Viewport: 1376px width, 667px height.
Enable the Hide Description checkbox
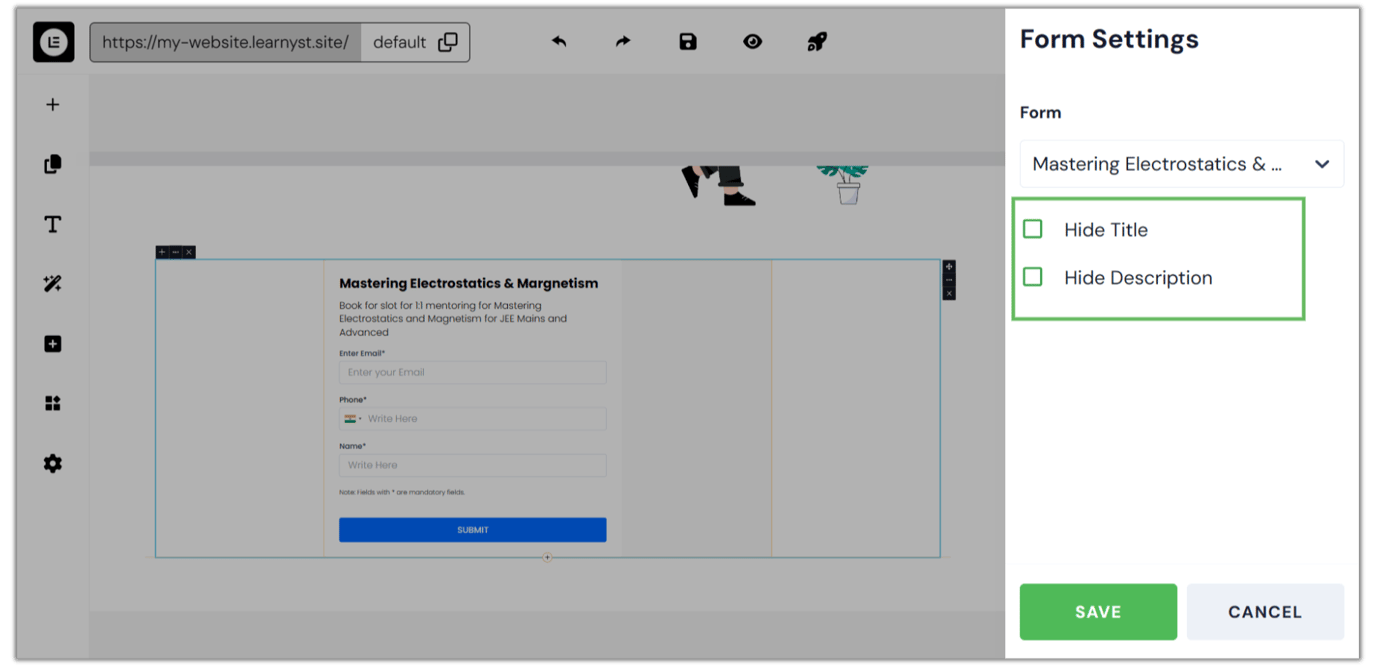[1033, 277]
